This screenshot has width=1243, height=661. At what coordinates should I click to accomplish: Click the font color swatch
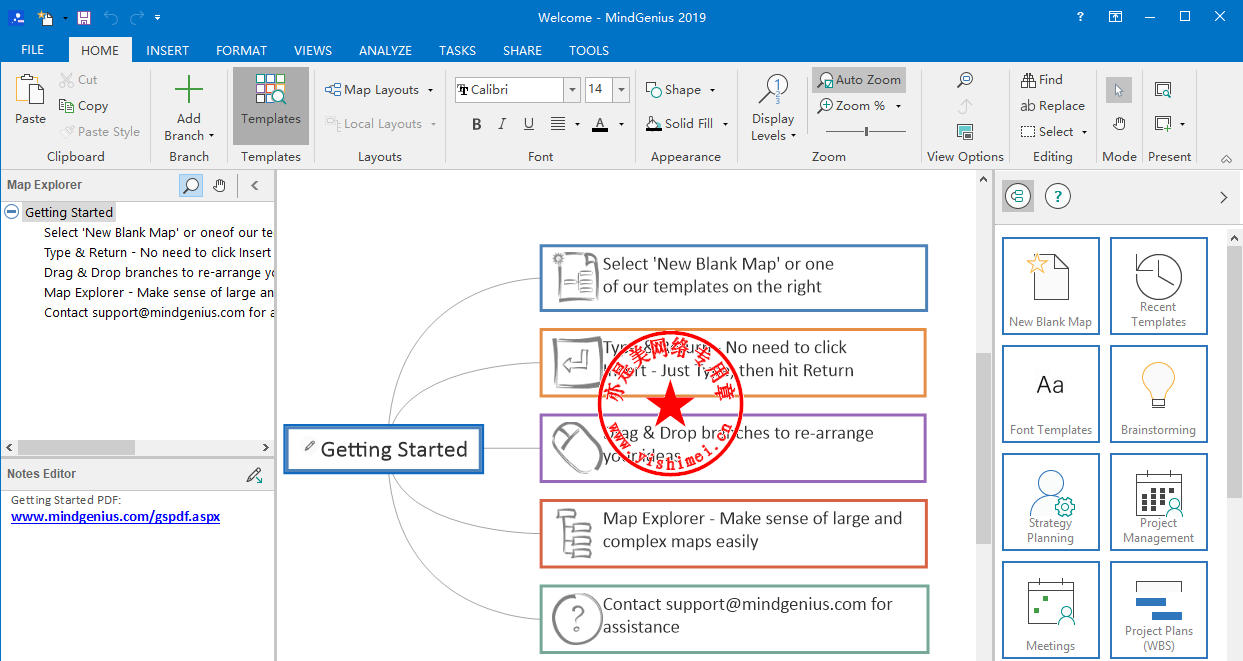coord(600,124)
